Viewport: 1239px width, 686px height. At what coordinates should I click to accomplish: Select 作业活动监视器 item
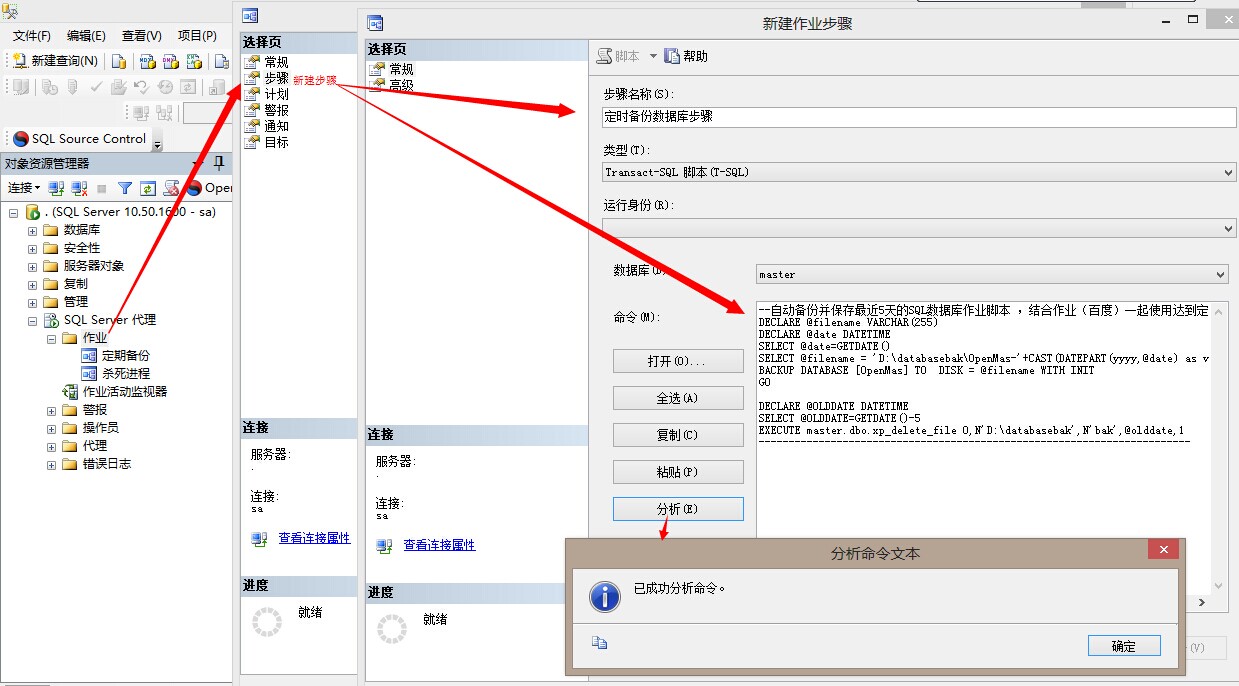click(125, 392)
